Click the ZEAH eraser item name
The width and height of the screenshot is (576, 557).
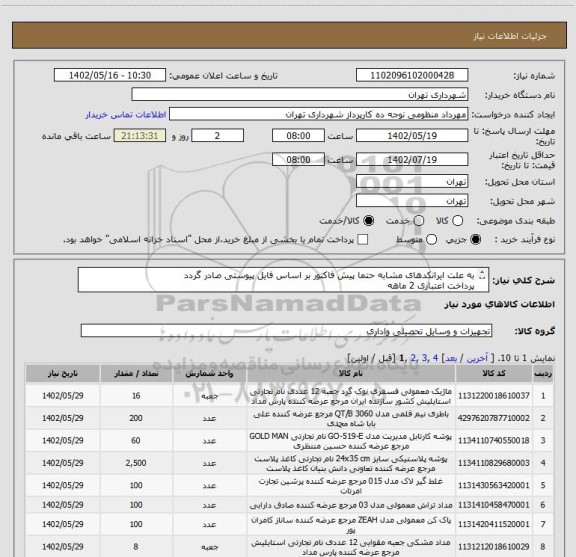click(x=351, y=525)
